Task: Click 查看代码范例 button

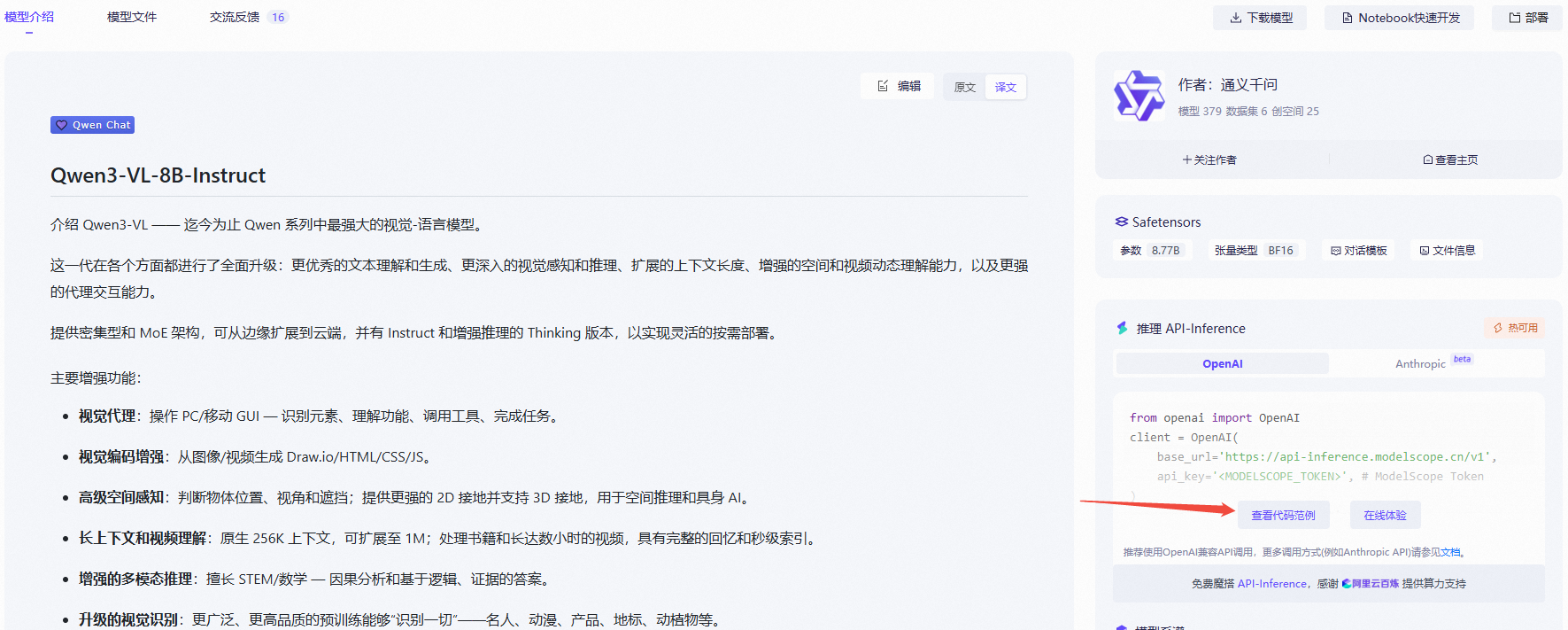Action: click(x=1283, y=516)
